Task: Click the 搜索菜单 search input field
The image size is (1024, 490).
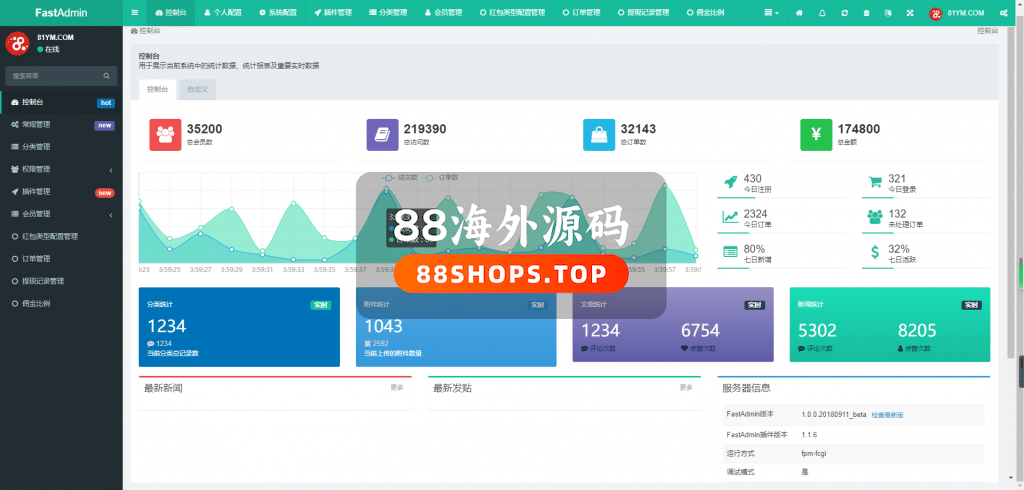Action: click(55, 75)
